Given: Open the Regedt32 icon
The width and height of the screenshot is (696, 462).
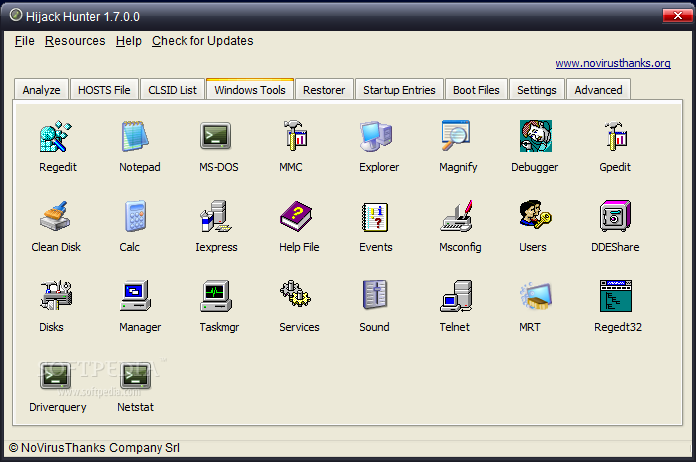Looking at the screenshot, I should point(616,296).
